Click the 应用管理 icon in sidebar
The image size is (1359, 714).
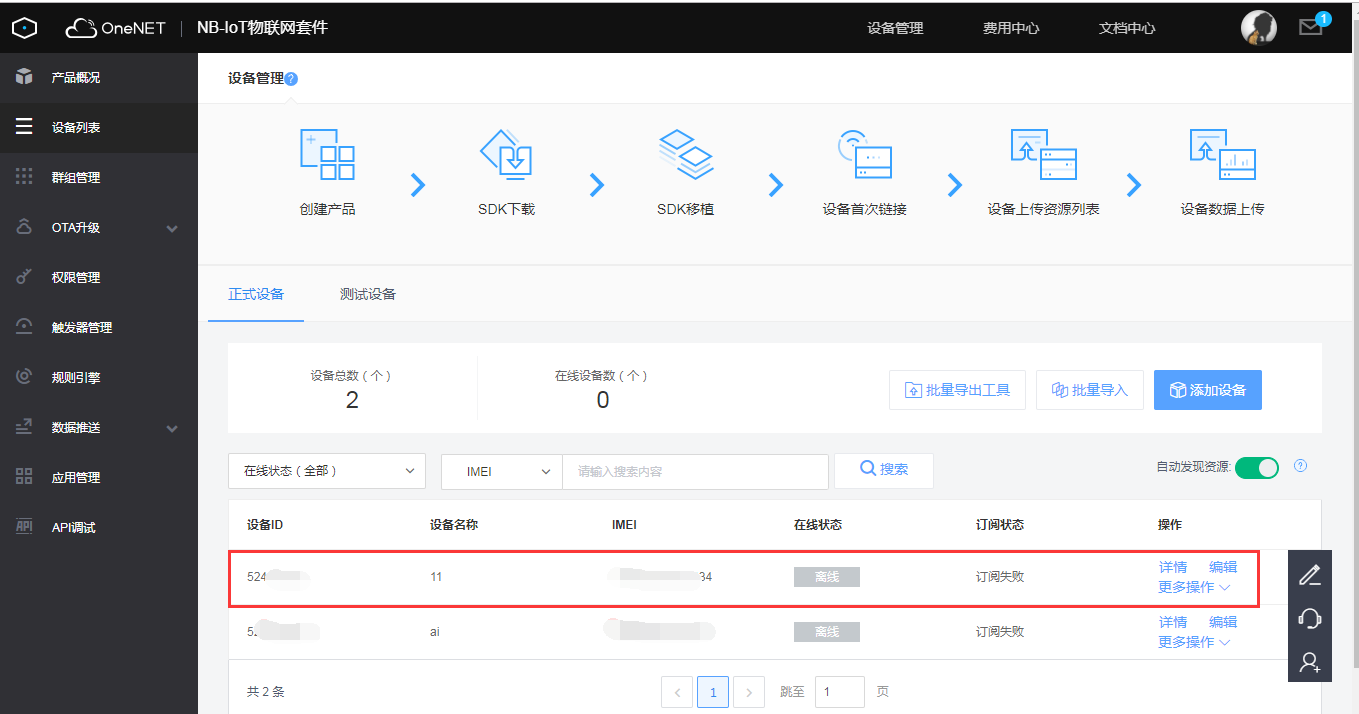(24, 477)
